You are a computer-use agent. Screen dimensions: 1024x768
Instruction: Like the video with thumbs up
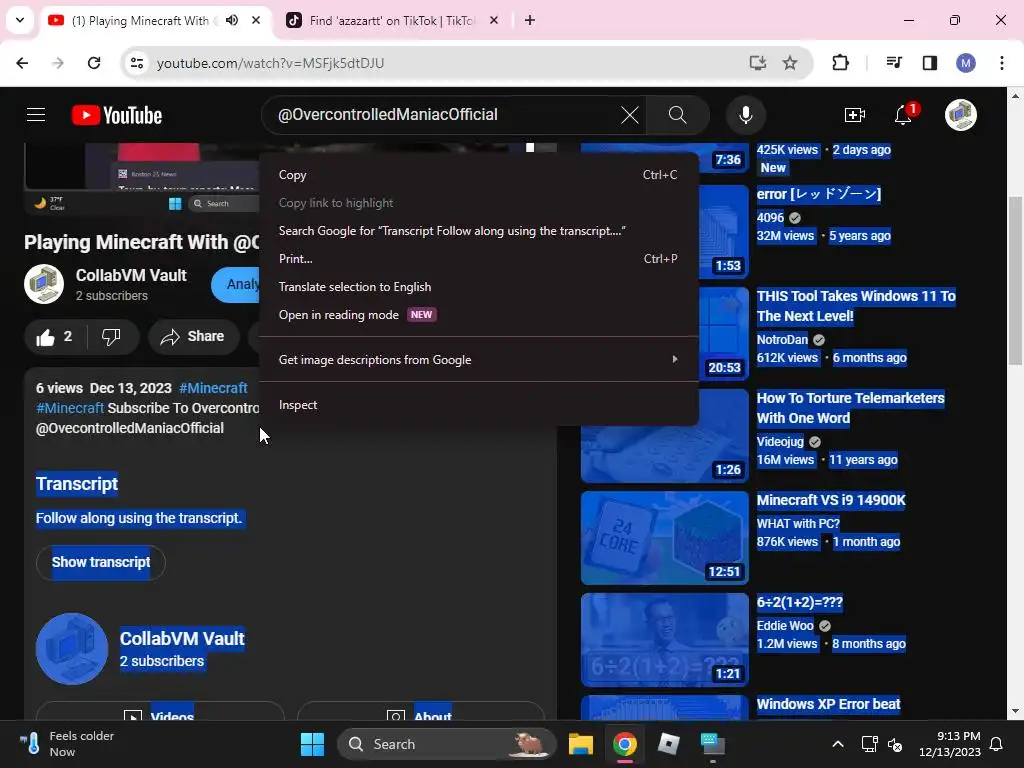[55, 337]
